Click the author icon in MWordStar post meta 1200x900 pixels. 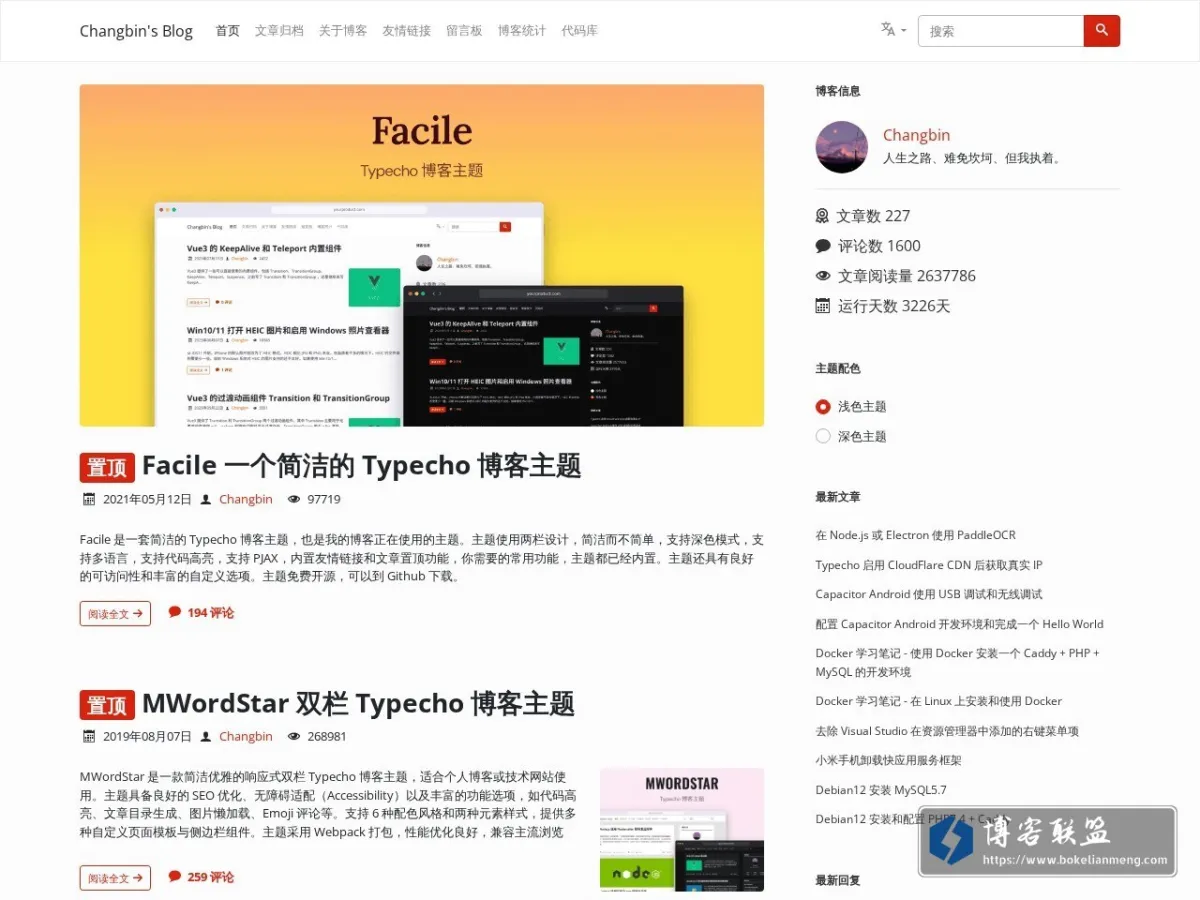[206, 736]
